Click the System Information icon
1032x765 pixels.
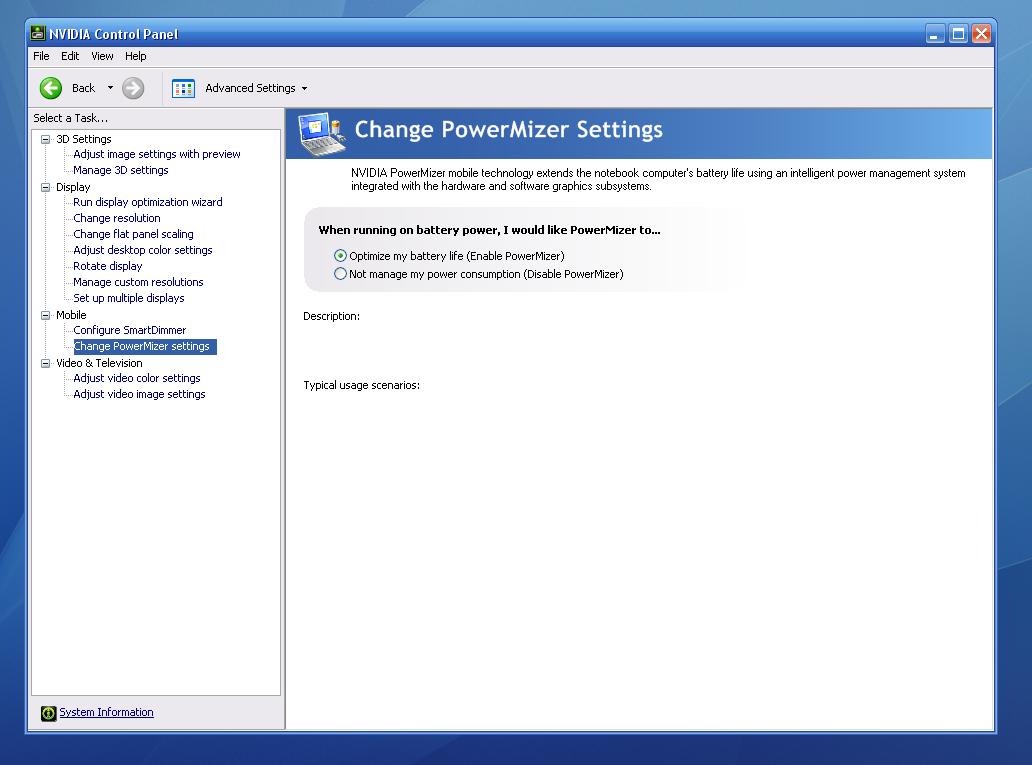click(x=49, y=713)
